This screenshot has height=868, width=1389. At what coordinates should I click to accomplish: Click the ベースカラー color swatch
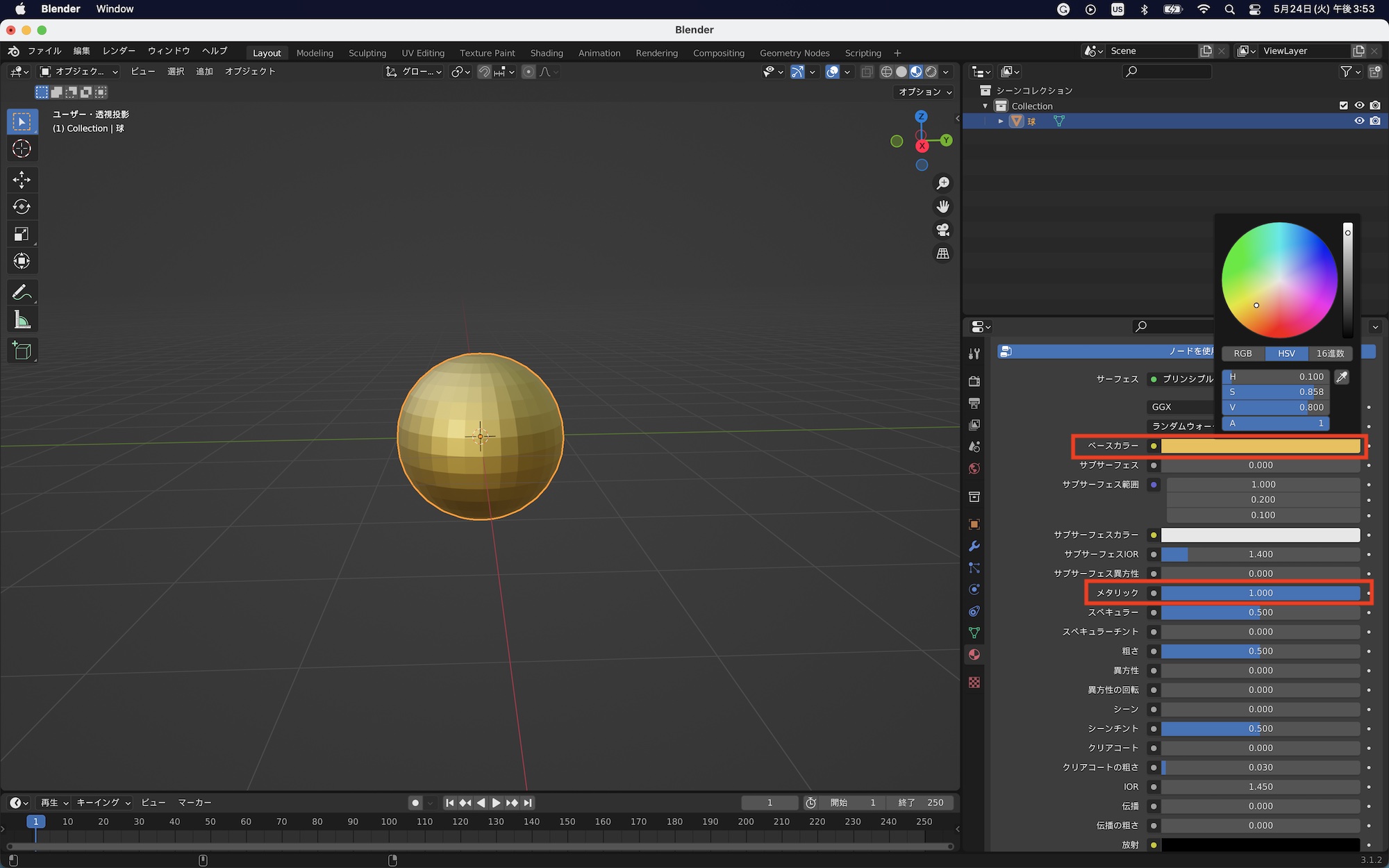click(x=1260, y=446)
